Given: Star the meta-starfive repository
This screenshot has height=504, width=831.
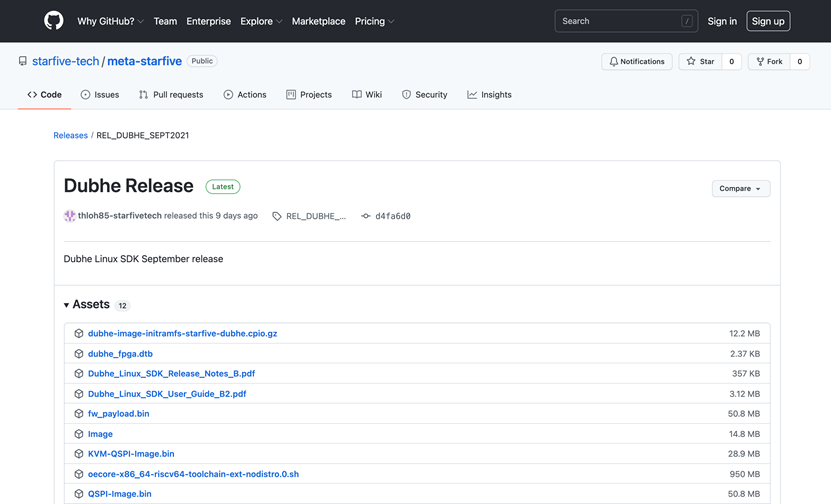Looking at the screenshot, I should point(700,61).
